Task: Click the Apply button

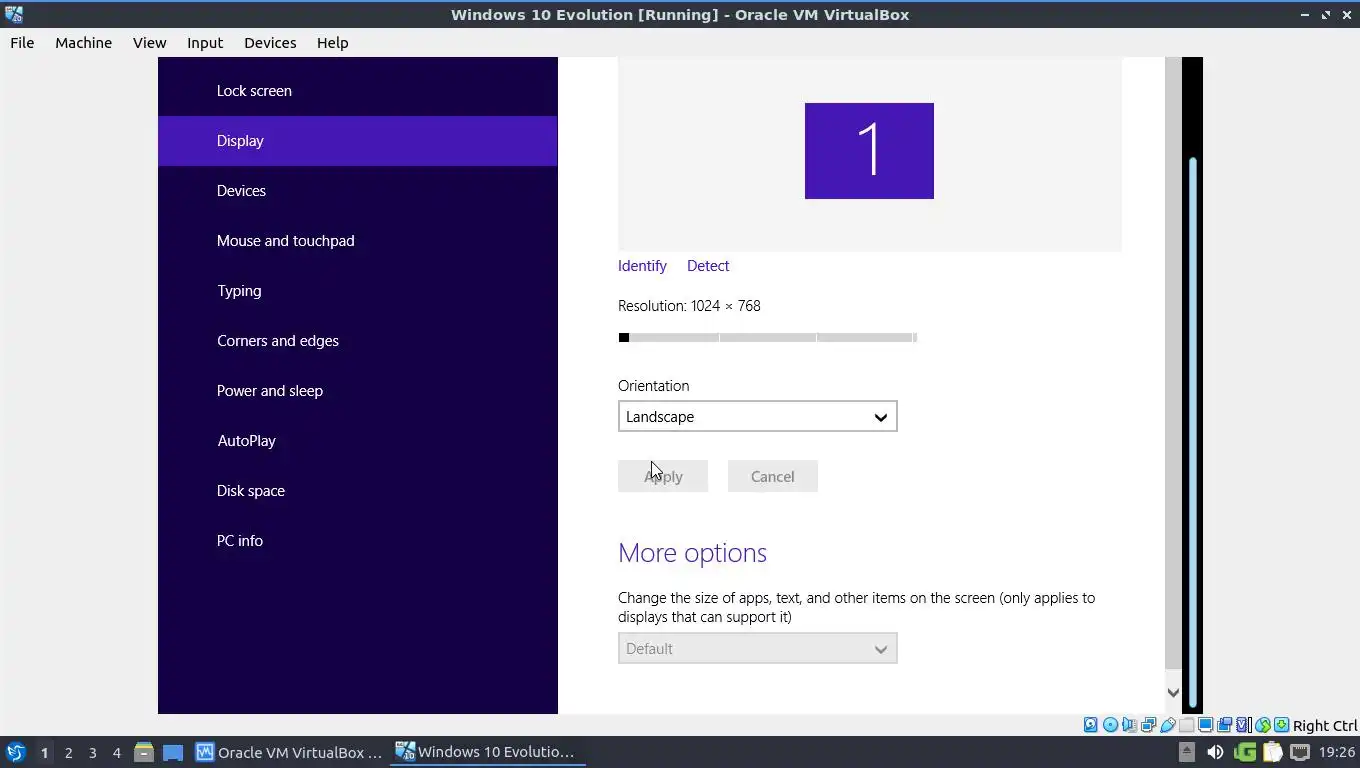Action: click(x=663, y=476)
